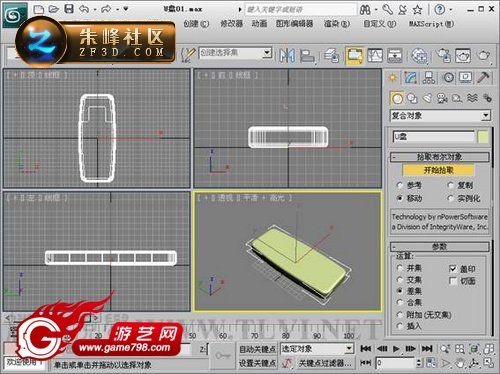Screen dimensions: 500x374
Task: Open the Material Editor icon
Action: click(419, 55)
